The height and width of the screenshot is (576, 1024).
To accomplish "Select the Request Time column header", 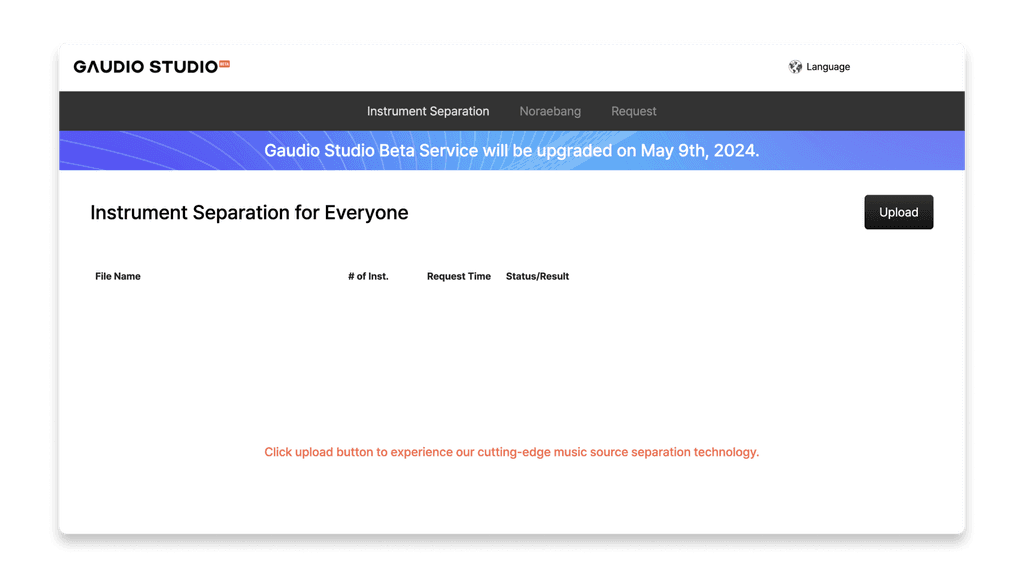I will click(x=459, y=276).
